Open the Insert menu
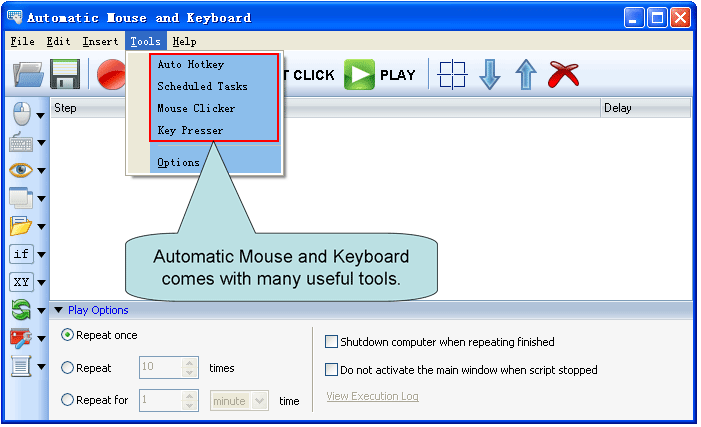The image size is (701, 427). coord(100,42)
